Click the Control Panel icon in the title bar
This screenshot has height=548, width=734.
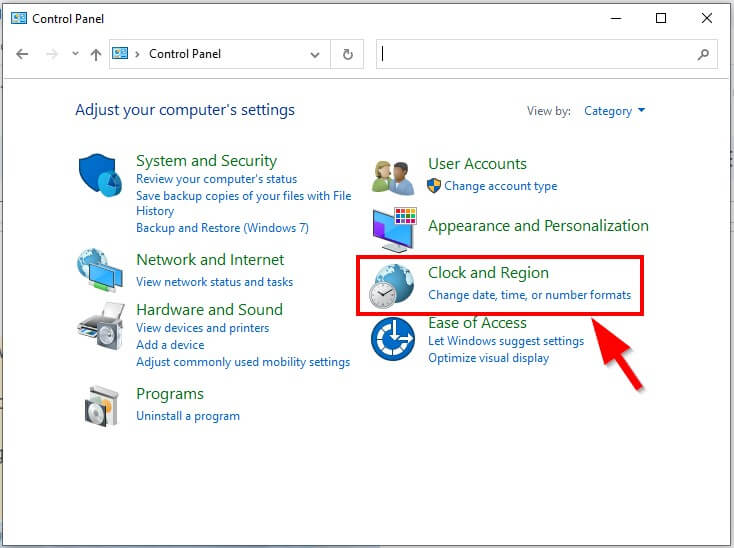(19, 18)
